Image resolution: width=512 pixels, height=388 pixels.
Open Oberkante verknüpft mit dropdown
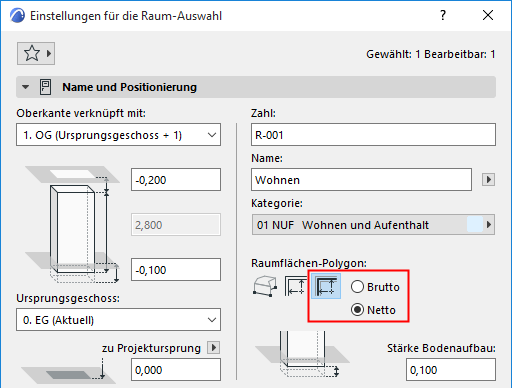click(x=118, y=135)
